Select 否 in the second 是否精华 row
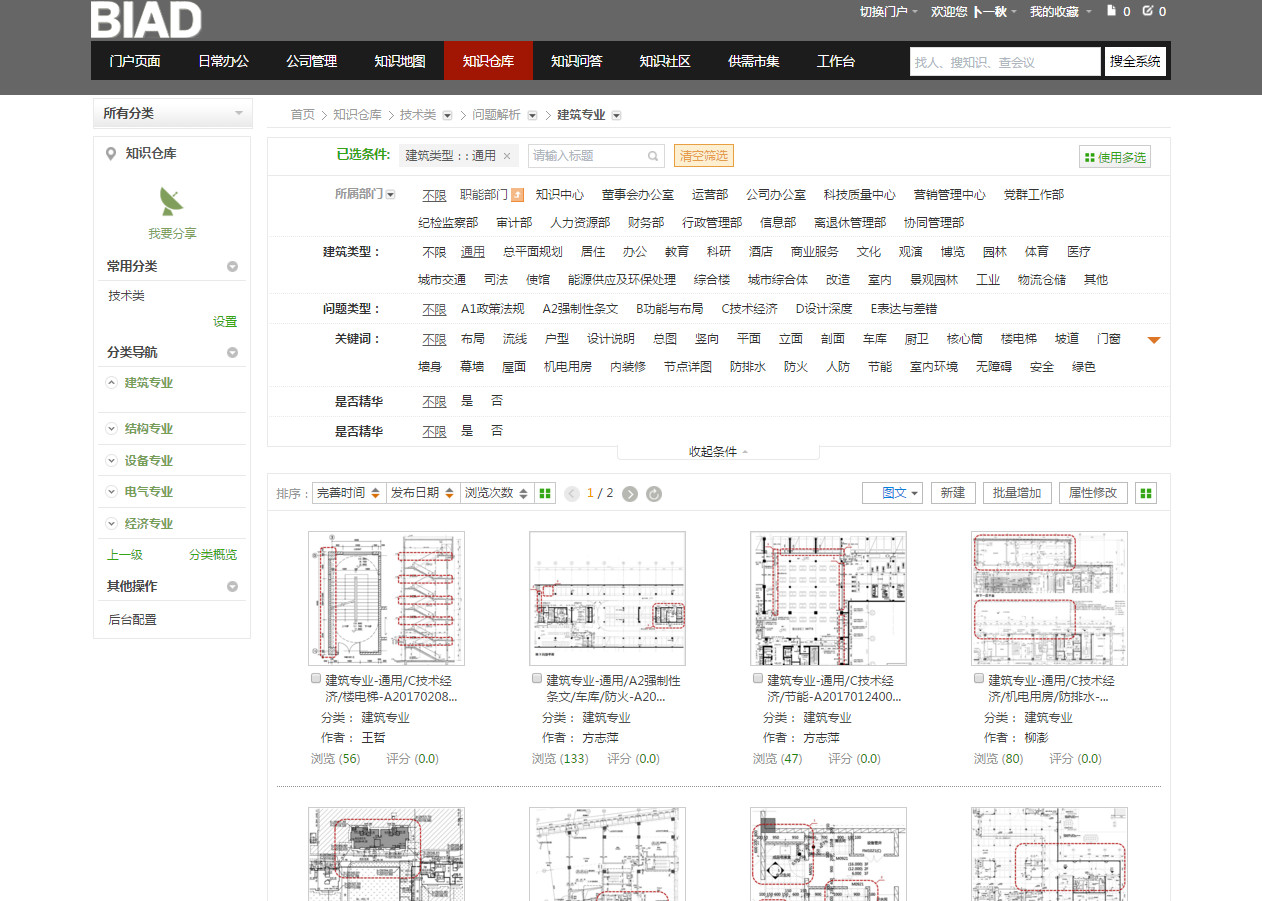 (x=497, y=430)
